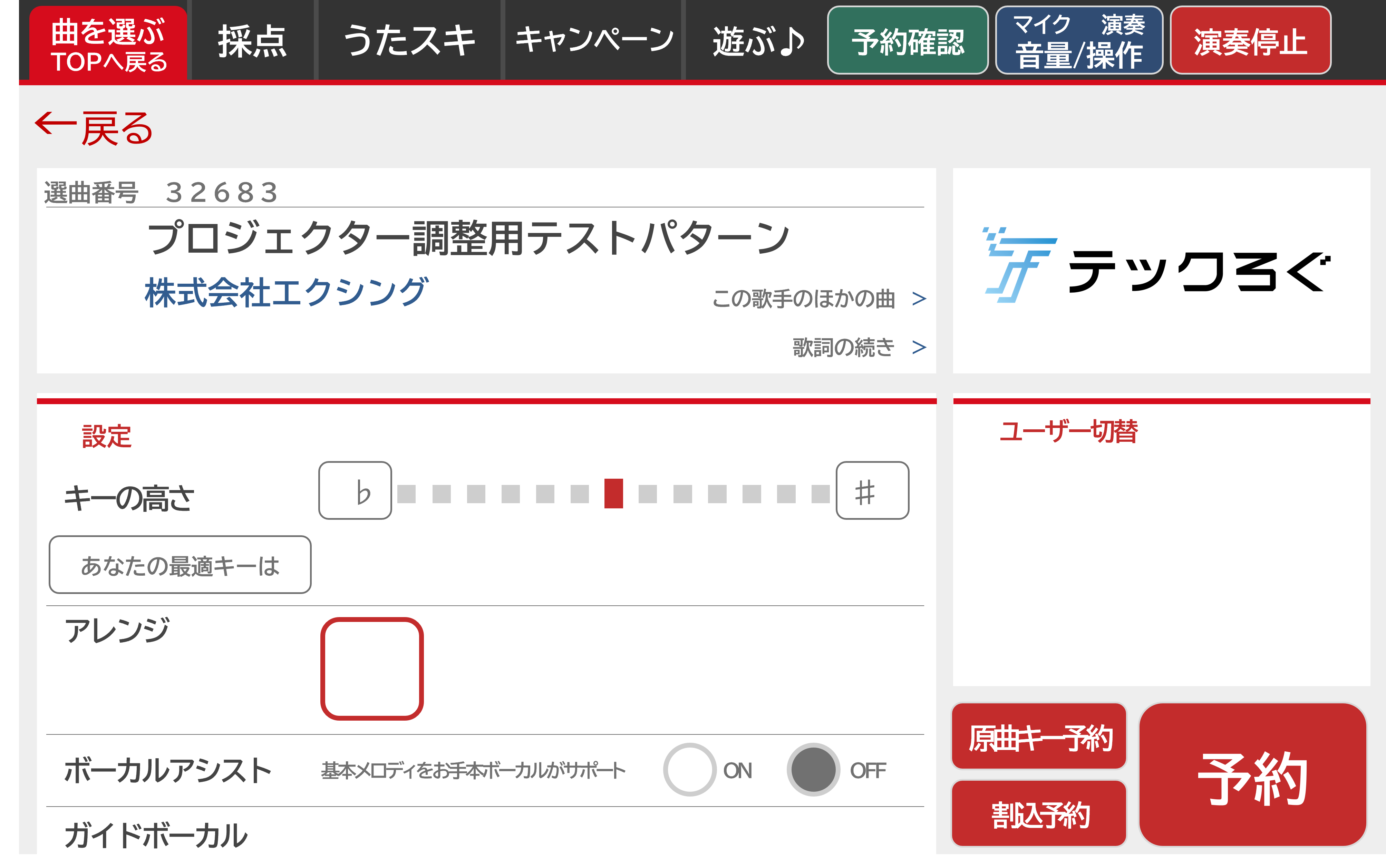Stop playback with 演奏停止

1250,40
